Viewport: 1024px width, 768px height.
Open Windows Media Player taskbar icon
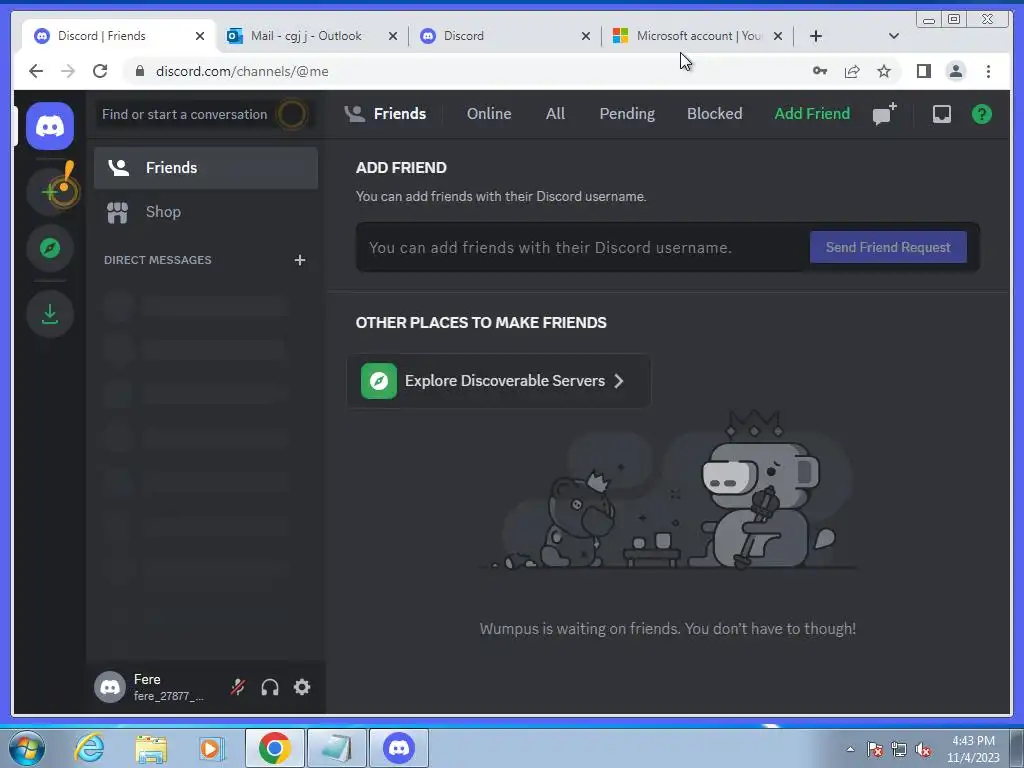pyautogui.click(x=212, y=748)
